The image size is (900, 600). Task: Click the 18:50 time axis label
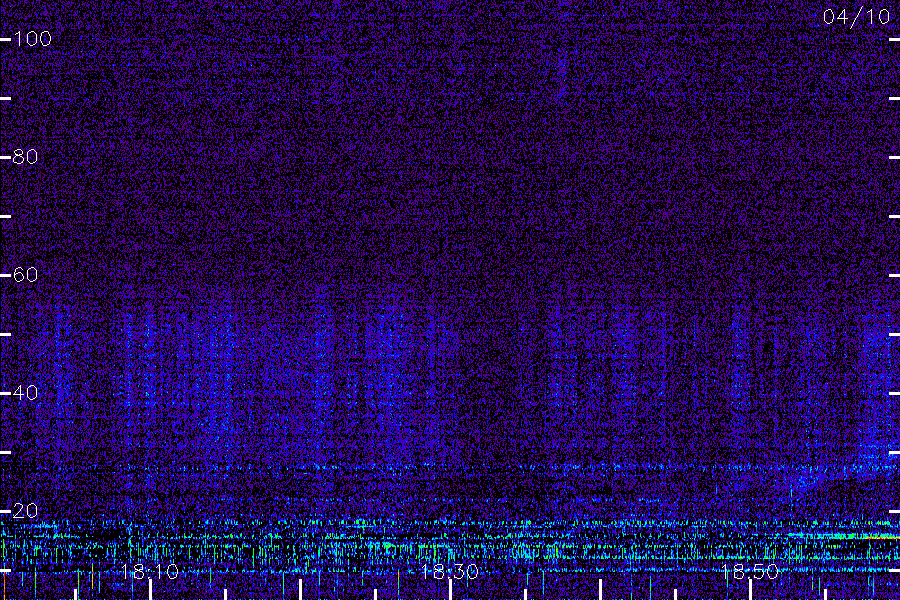750,572
